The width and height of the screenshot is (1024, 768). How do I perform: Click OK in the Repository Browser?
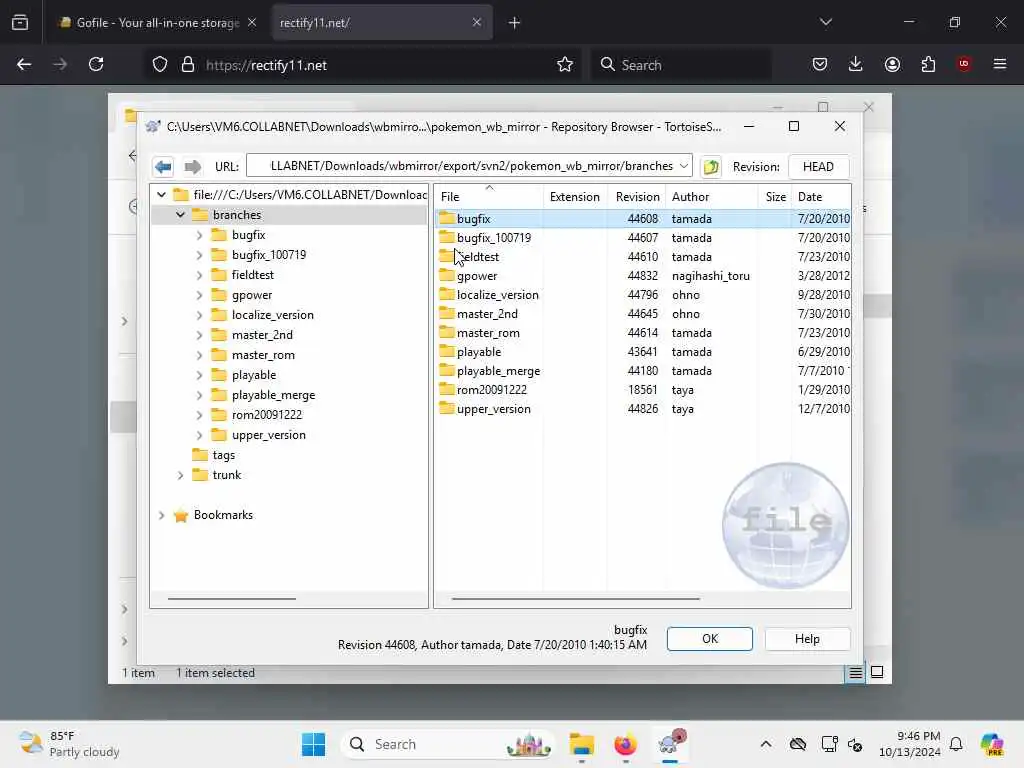(x=710, y=639)
